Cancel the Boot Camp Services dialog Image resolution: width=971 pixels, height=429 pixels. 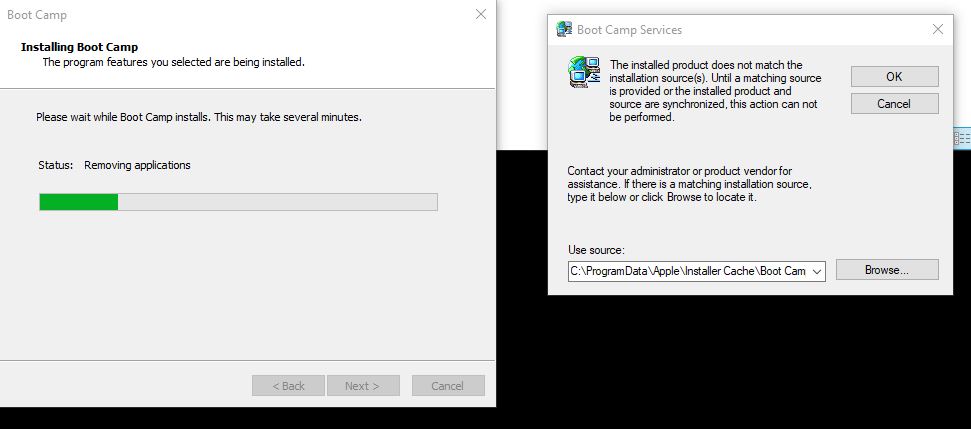pos(894,103)
